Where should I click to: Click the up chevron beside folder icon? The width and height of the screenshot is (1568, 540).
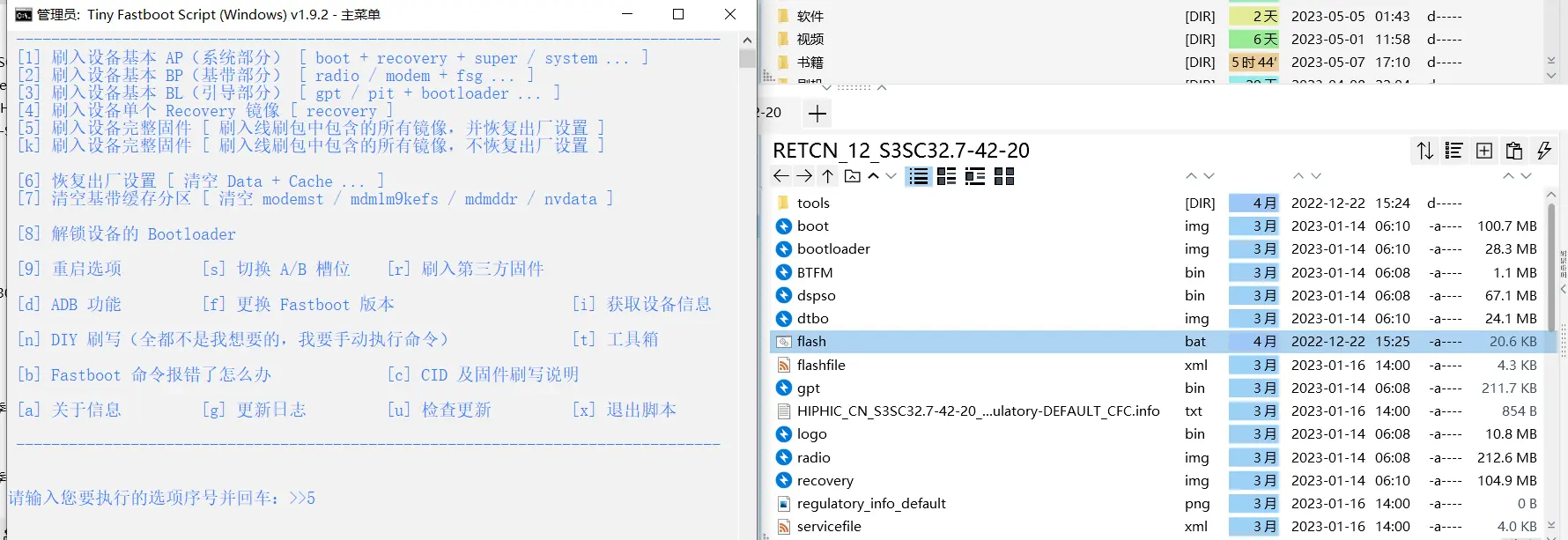874,176
